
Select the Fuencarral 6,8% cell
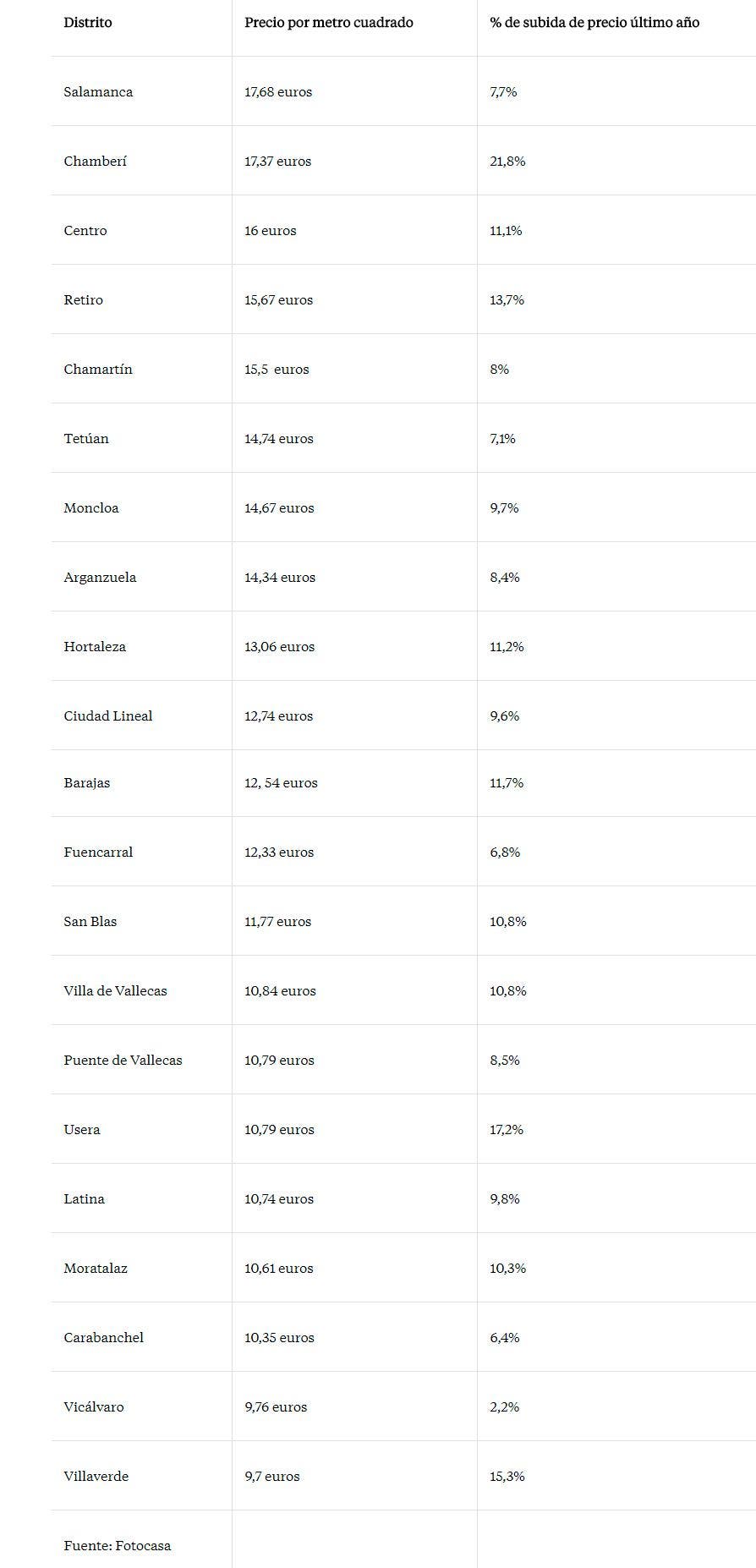tap(505, 853)
